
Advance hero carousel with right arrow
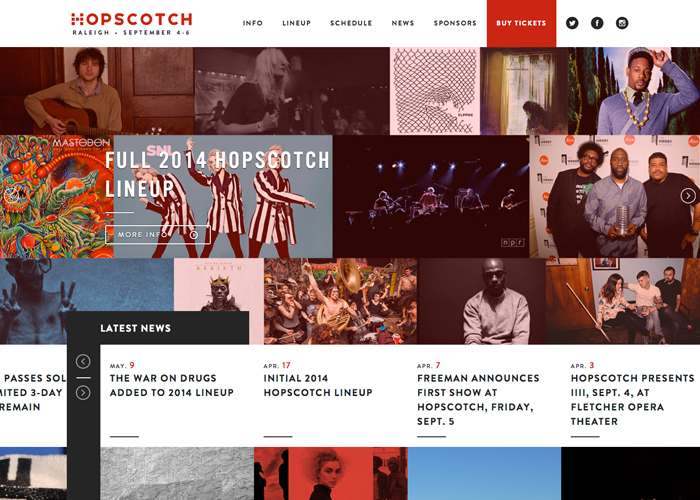[688, 196]
